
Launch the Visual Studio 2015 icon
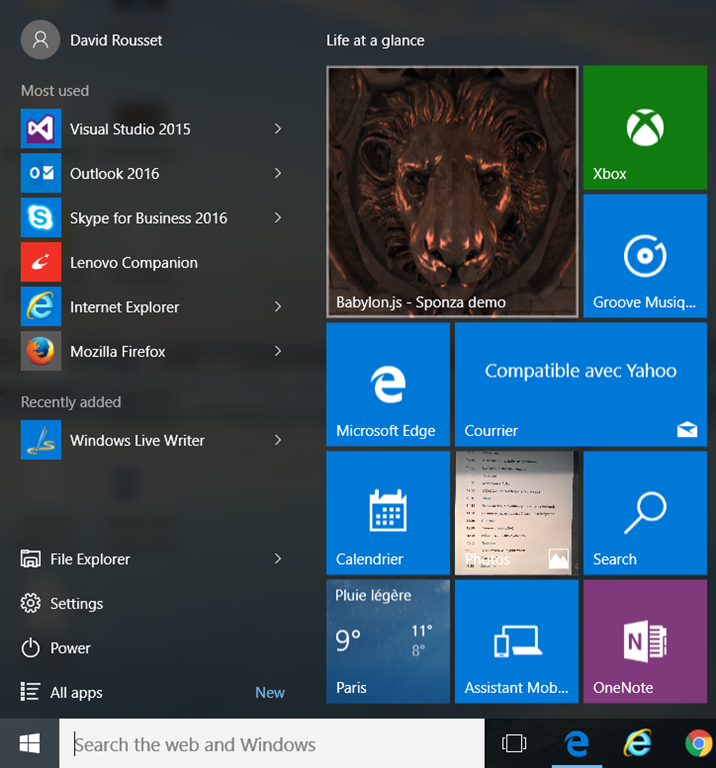(x=41, y=129)
